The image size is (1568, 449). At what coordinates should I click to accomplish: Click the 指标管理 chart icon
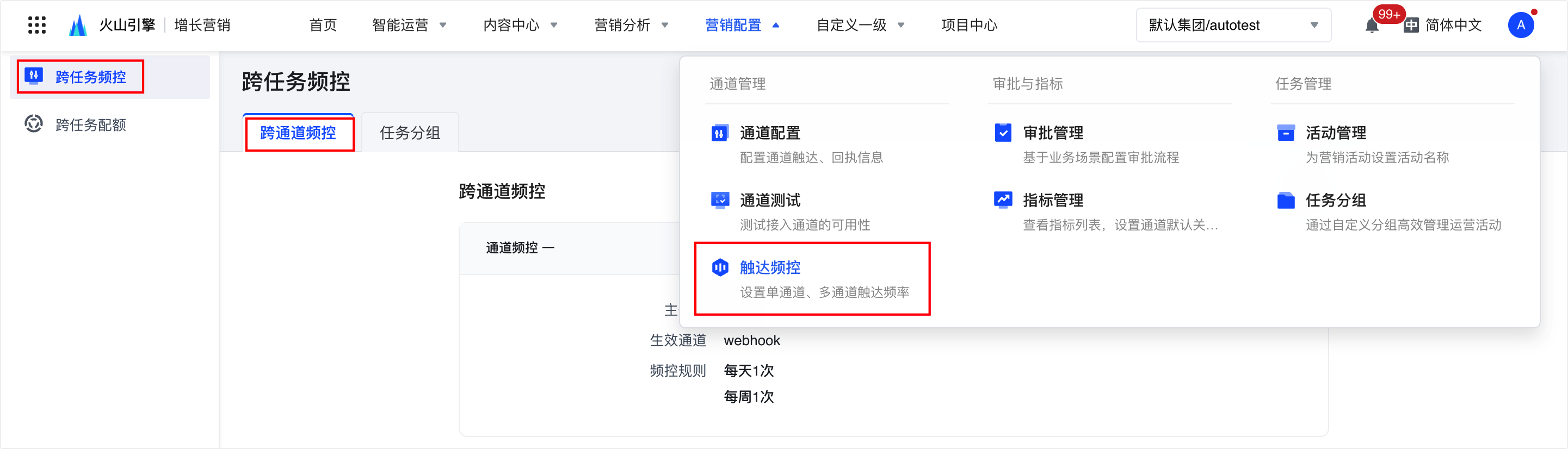coord(1003,200)
